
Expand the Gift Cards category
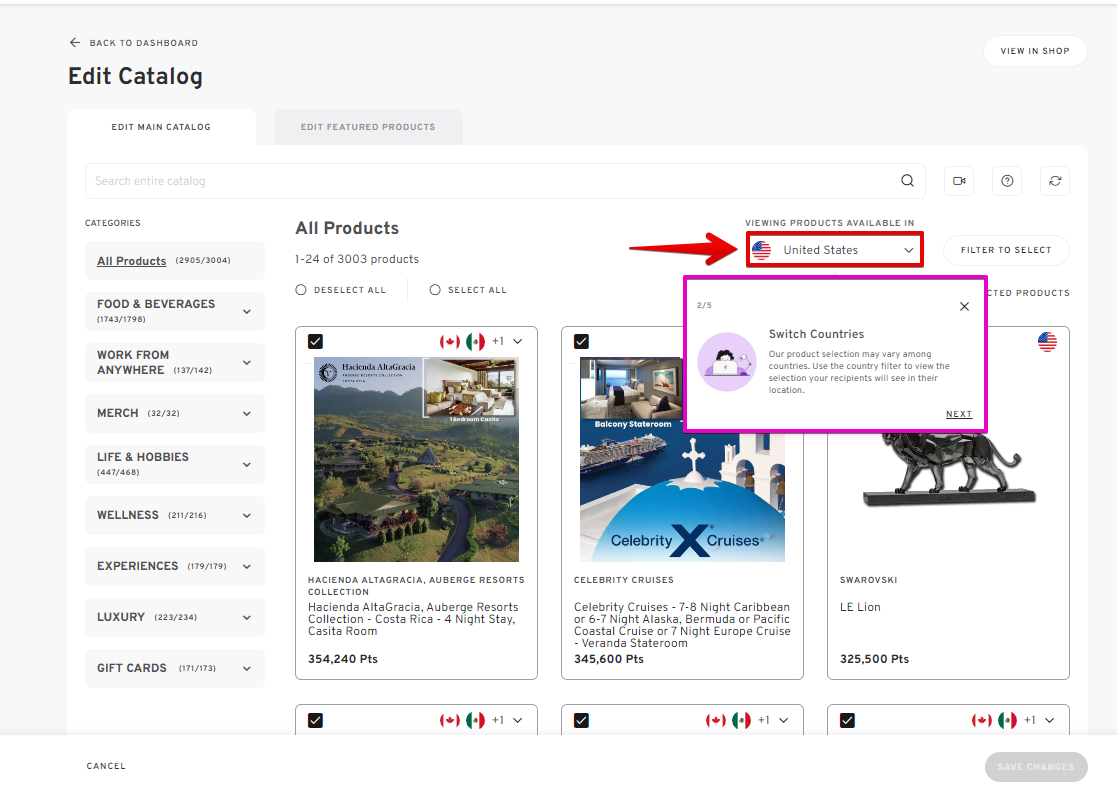pos(247,669)
